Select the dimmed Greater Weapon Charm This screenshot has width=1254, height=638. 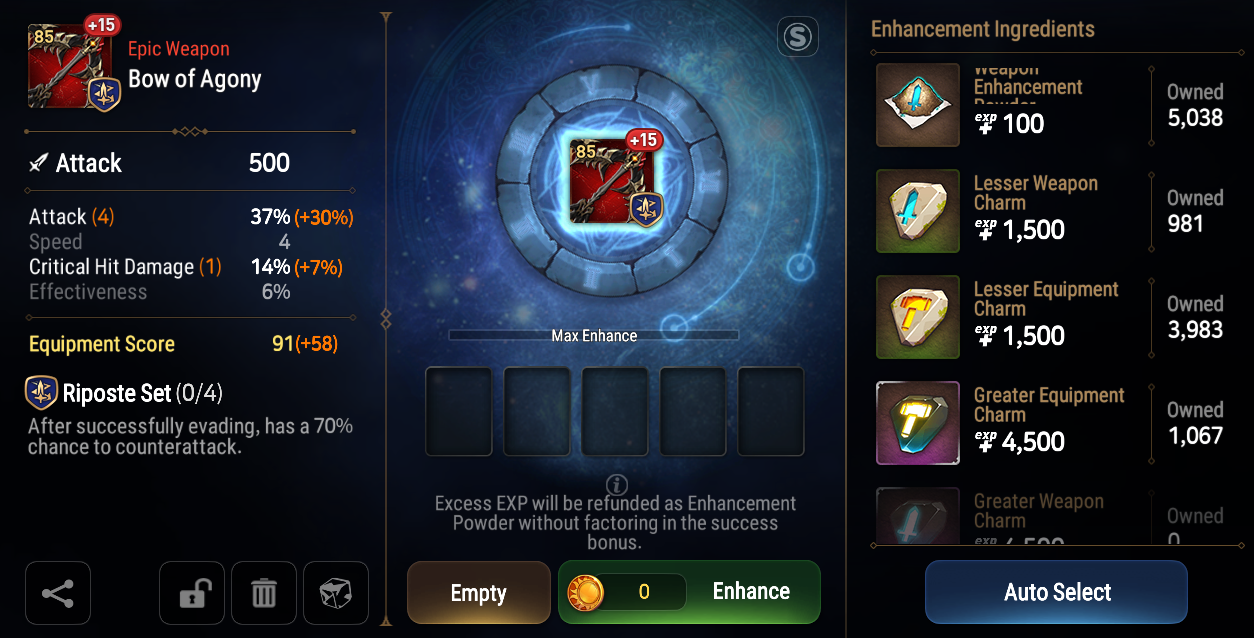click(918, 516)
